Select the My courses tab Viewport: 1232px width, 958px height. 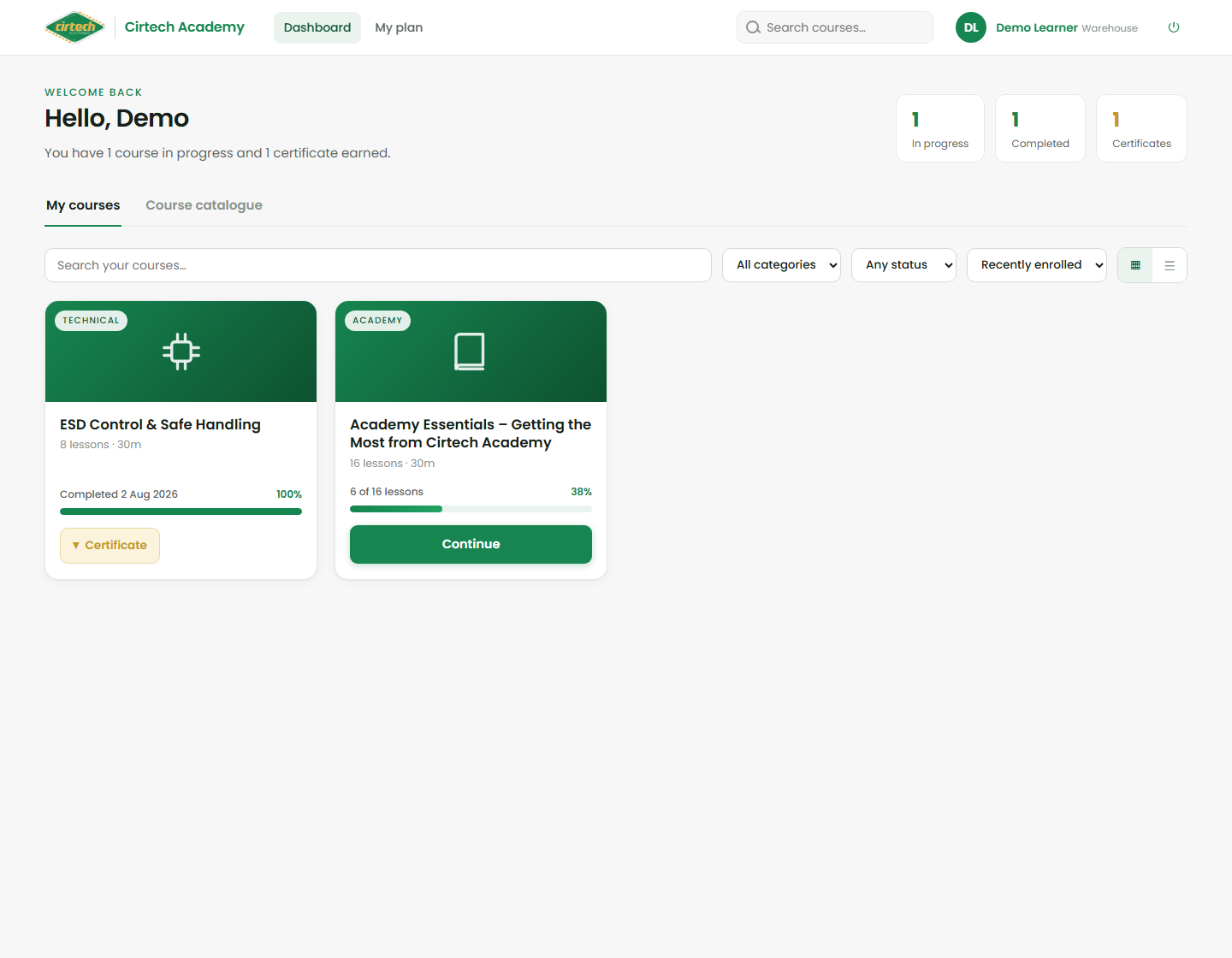(83, 205)
